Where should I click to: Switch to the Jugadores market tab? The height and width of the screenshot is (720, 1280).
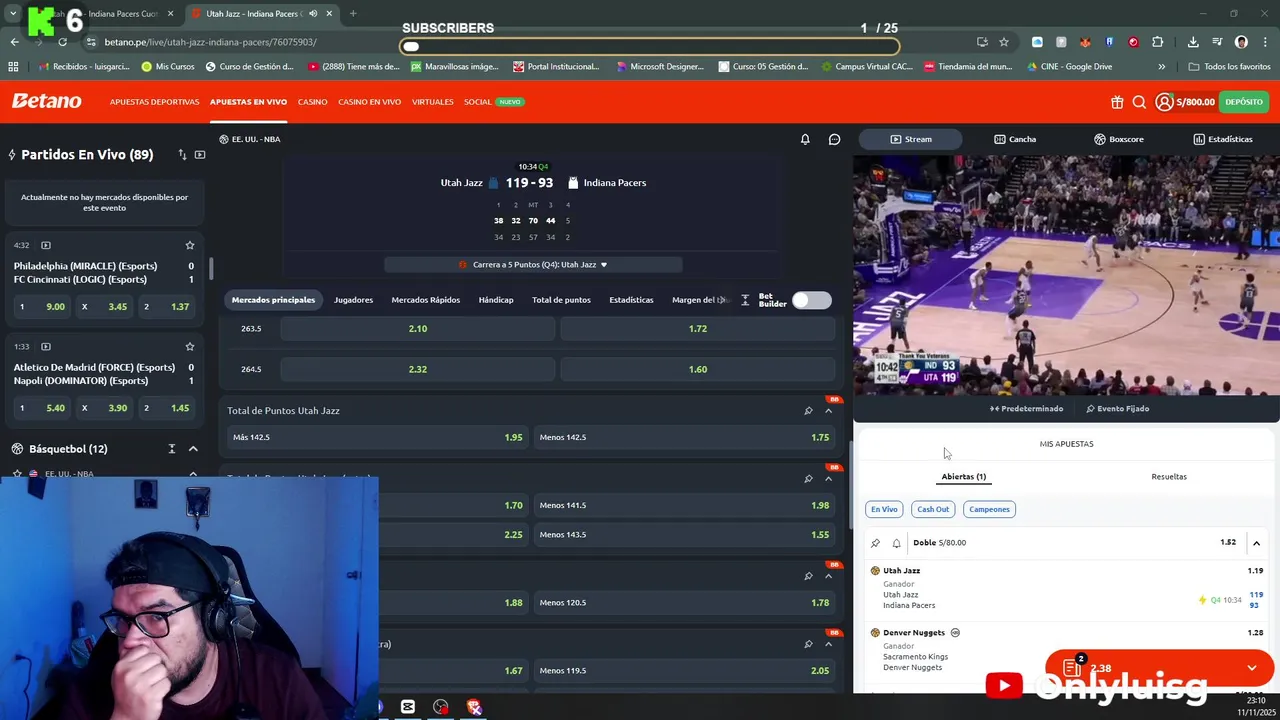pyautogui.click(x=353, y=300)
